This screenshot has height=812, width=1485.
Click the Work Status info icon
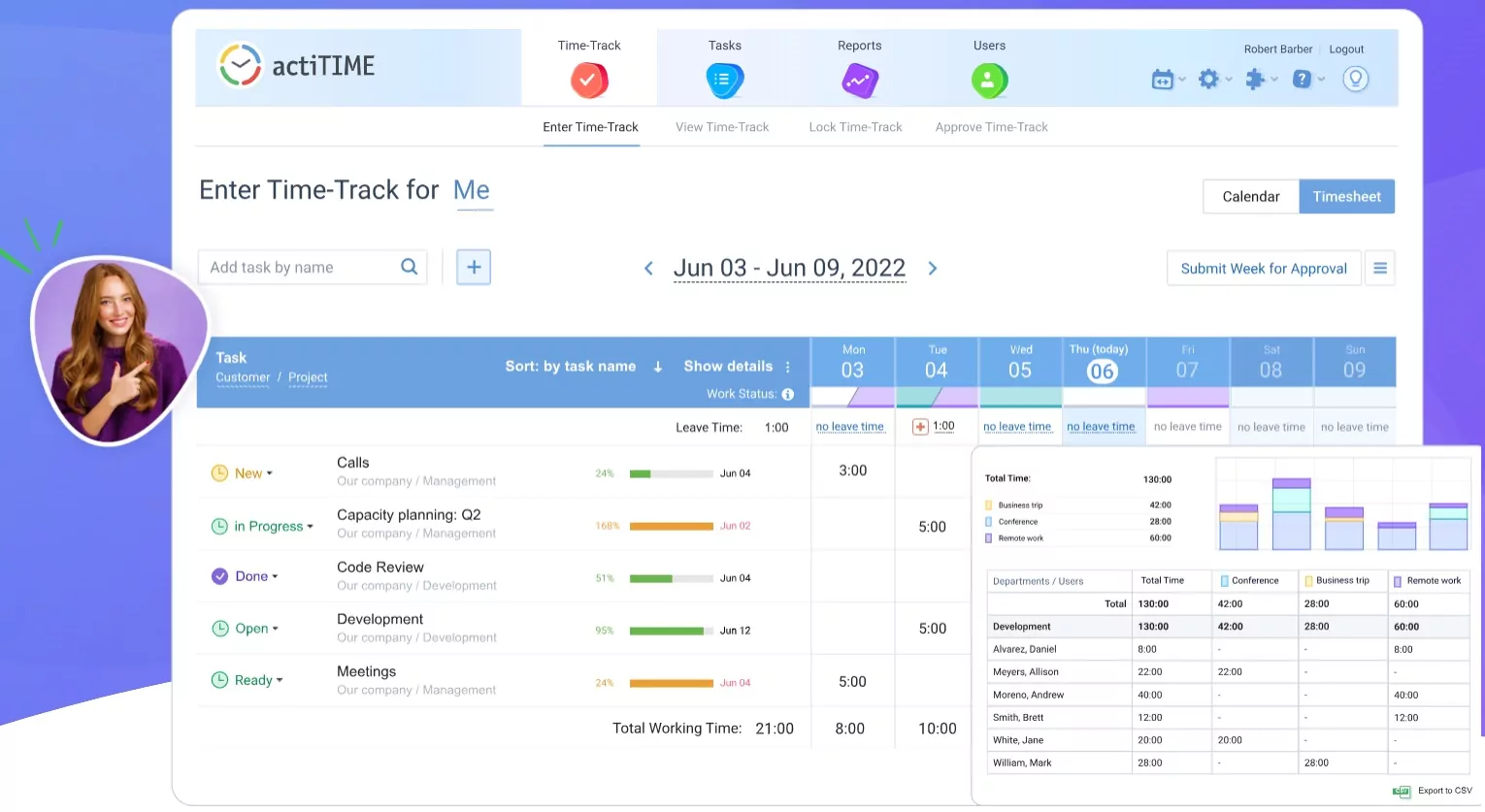[788, 394]
